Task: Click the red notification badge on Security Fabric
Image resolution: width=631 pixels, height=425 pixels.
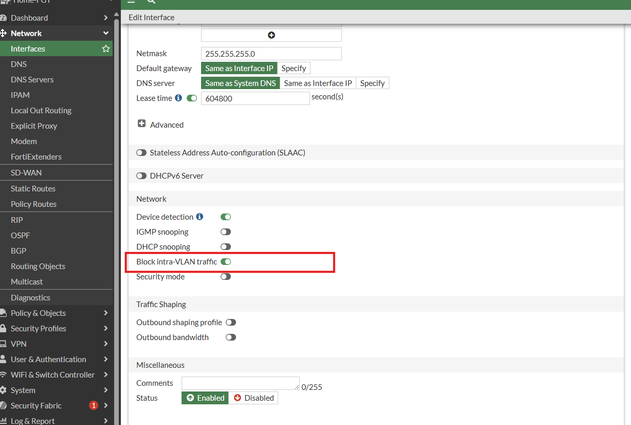Action: pyautogui.click(x=93, y=405)
